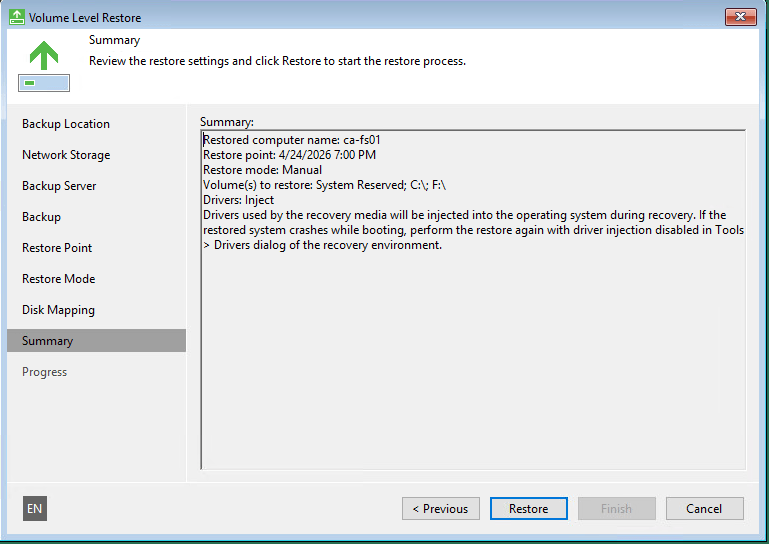Click the 'Summary:' label above the text box
The width and height of the screenshot is (769, 544).
[x=227, y=122]
